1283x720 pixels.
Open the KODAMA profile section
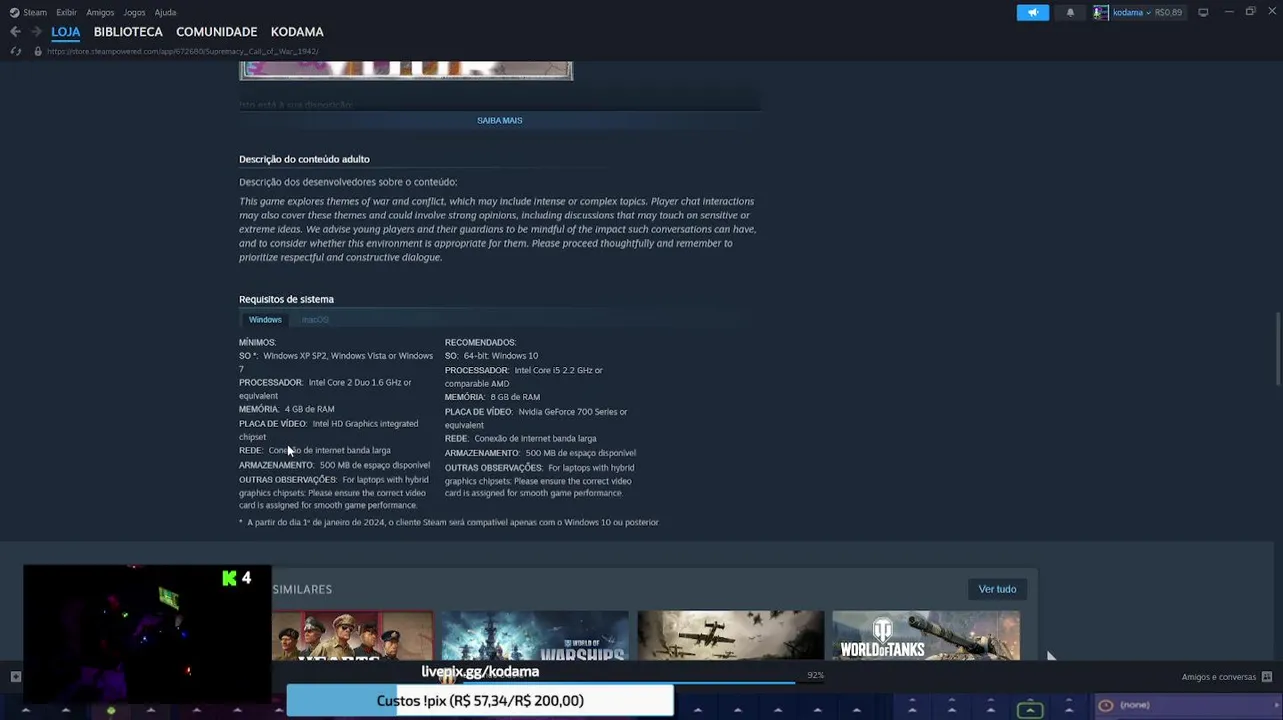pos(297,32)
